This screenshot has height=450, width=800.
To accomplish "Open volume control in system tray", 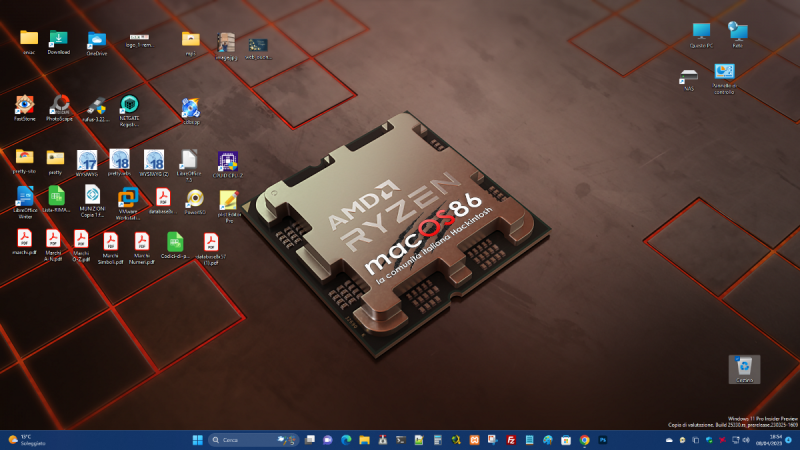I will tap(746, 440).
